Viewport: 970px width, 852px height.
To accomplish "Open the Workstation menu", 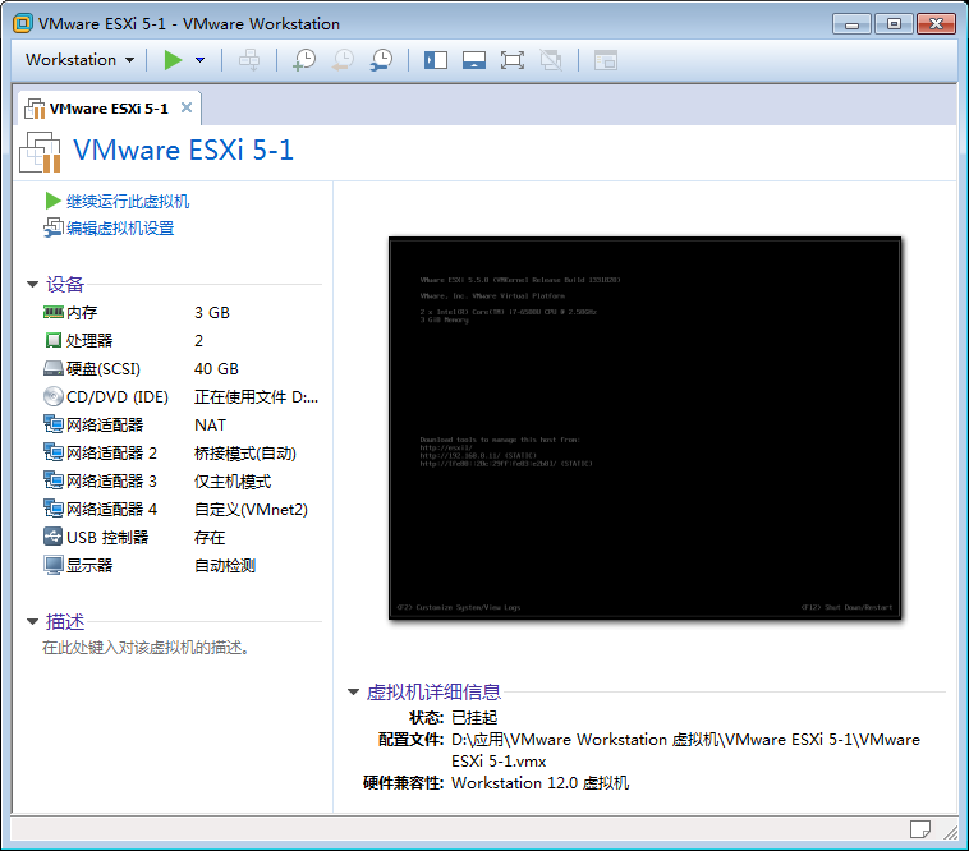I will pyautogui.click(x=79, y=60).
